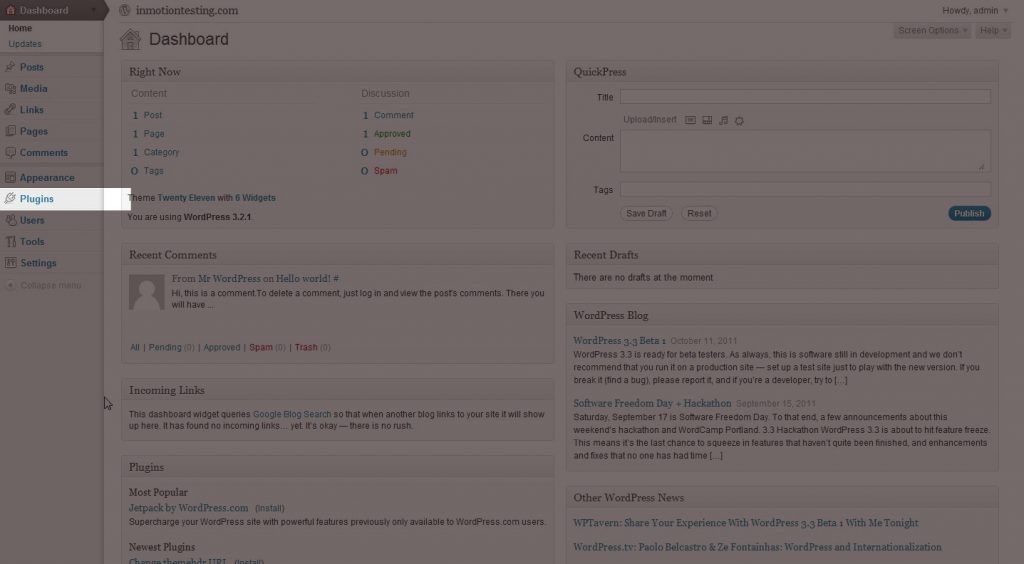This screenshot has width=1024, height=564.
Task: Open the Settings menu item
Action: tap(38, 263)
